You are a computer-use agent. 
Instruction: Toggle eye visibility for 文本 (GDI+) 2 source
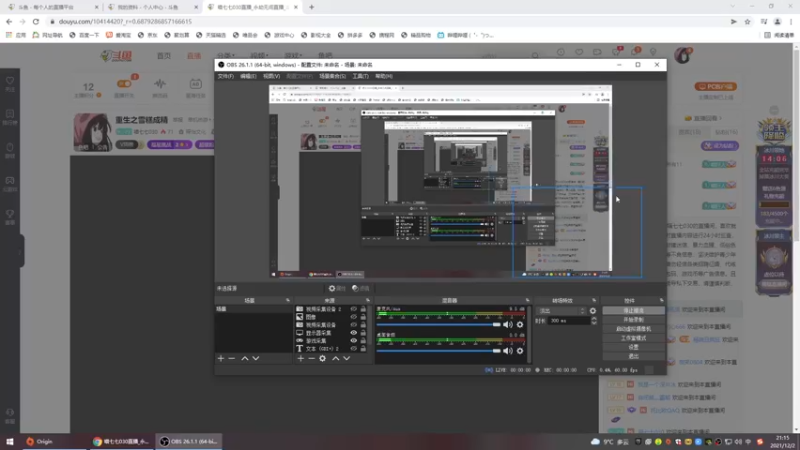click(x=354, y=348)
